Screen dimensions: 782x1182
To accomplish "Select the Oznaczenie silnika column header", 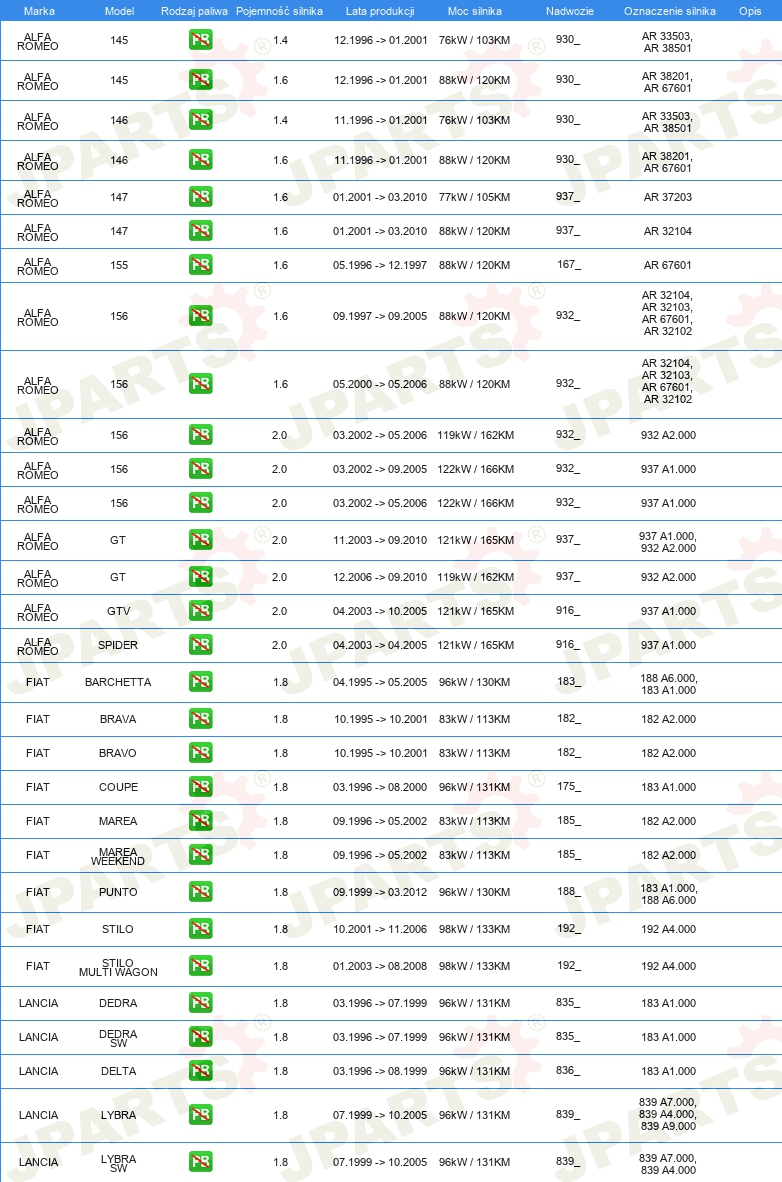I will 670,11.
